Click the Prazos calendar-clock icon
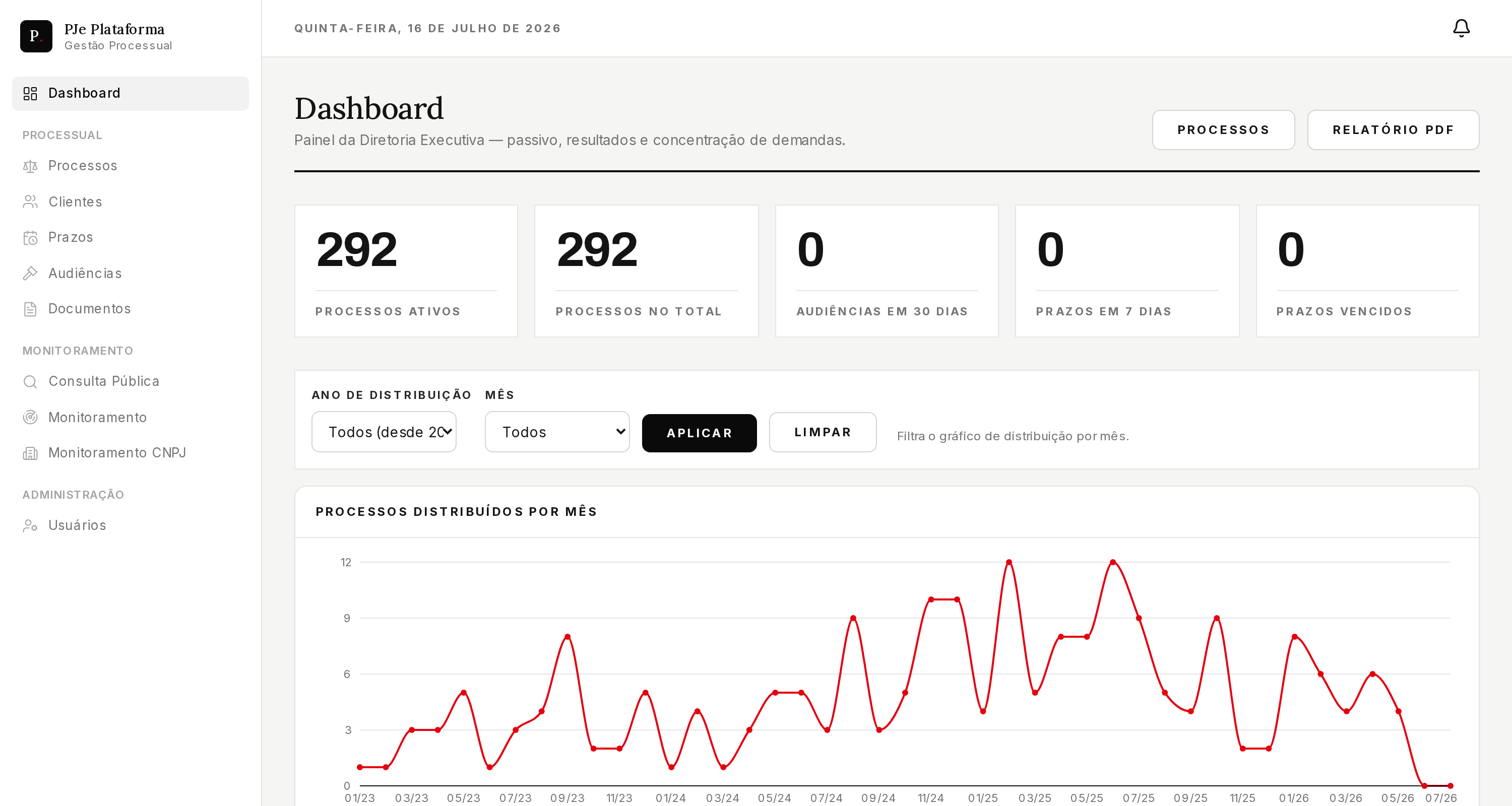 pyautogui.click(x=30, y=238)
